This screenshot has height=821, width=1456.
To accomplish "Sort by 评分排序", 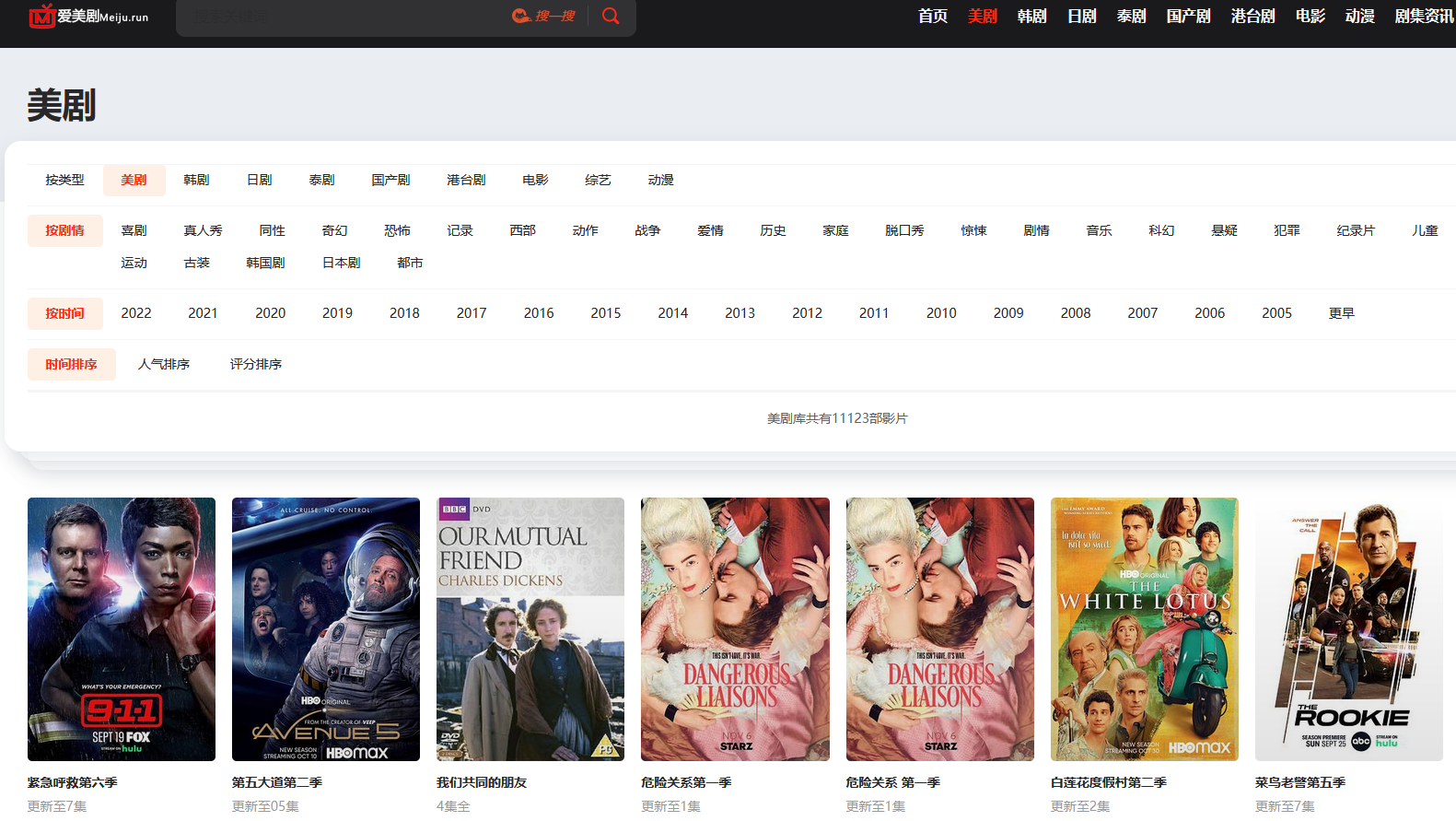I will pyautogui.click(x=256, y=364).
